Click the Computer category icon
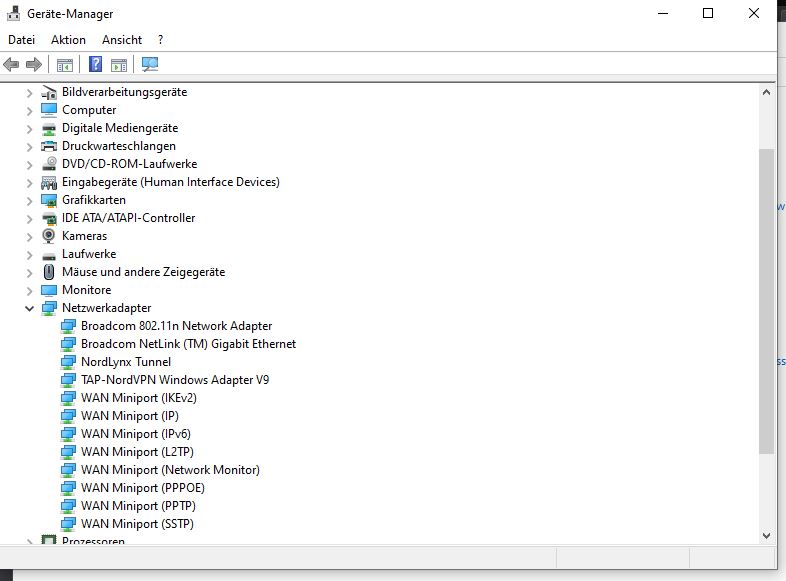This screenshot has height=581, width=786. tap(49, 110)
